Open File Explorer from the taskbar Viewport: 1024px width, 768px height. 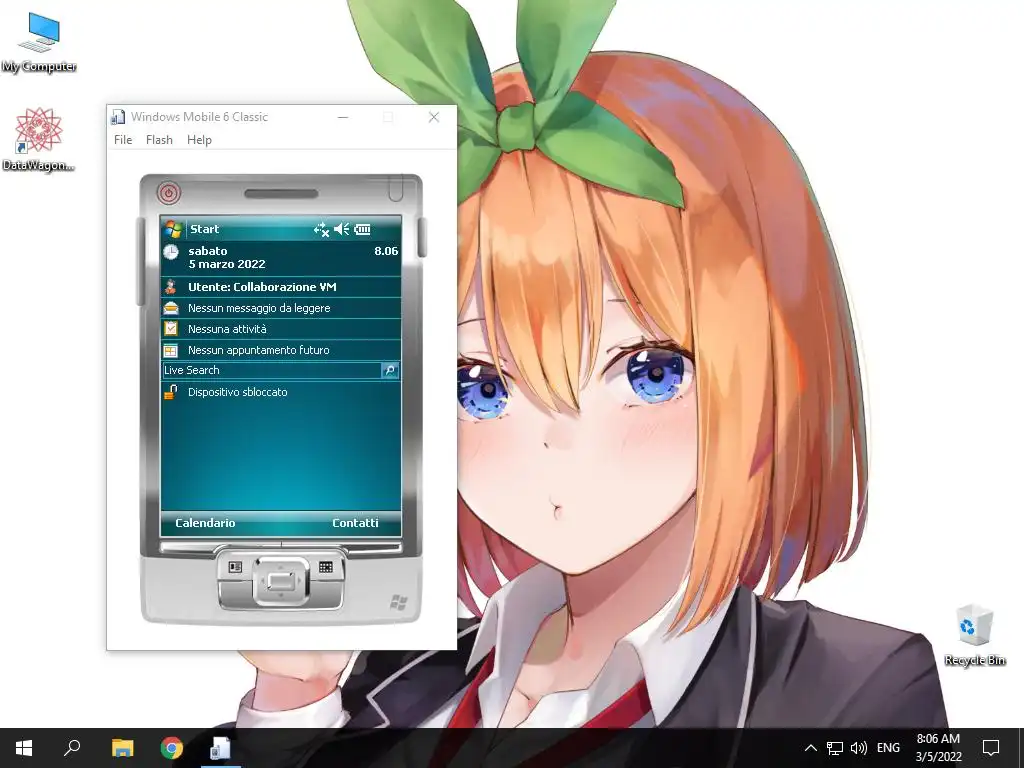pos(122,748)
